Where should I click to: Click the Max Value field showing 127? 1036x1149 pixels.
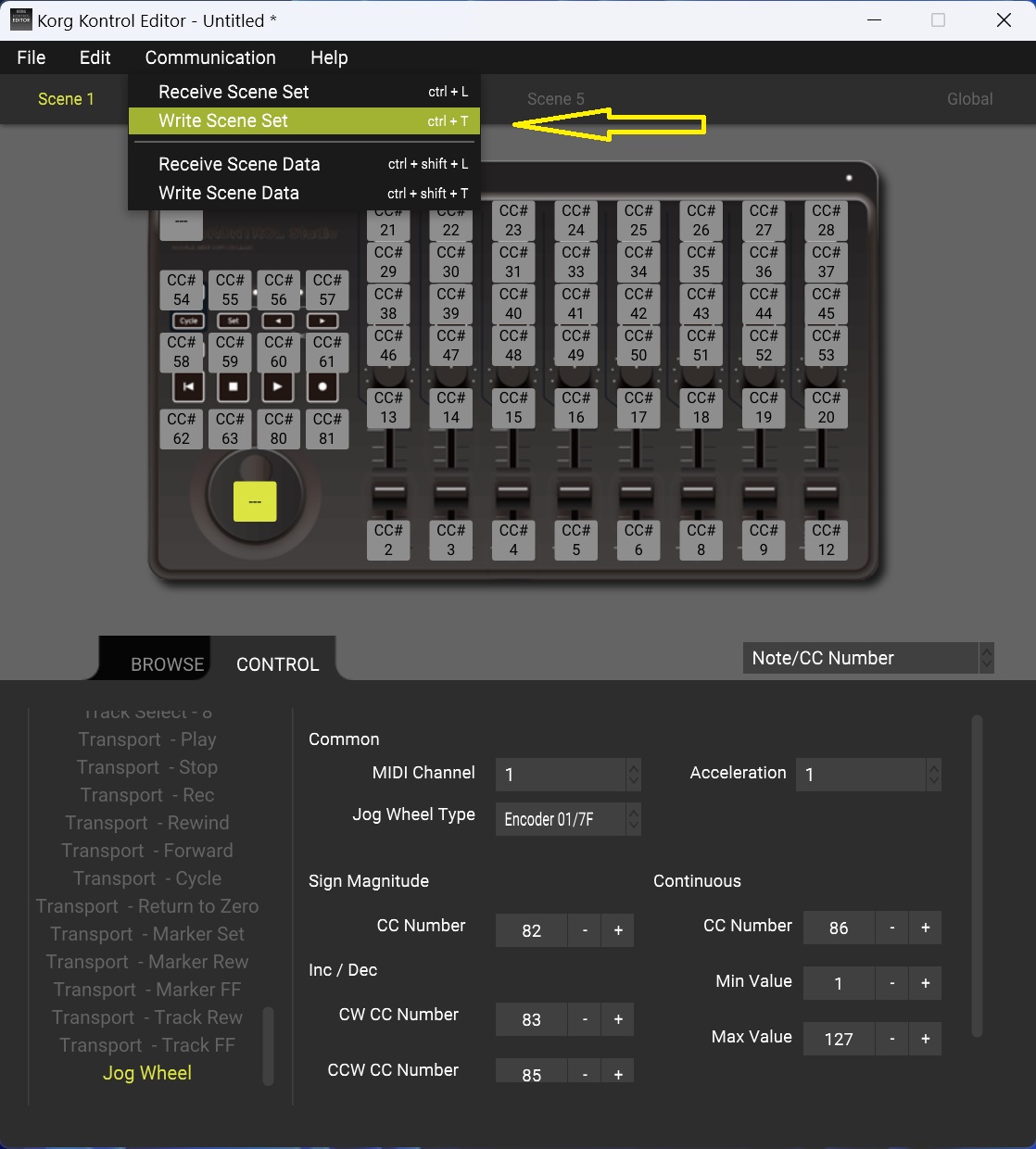[839, 1039]
